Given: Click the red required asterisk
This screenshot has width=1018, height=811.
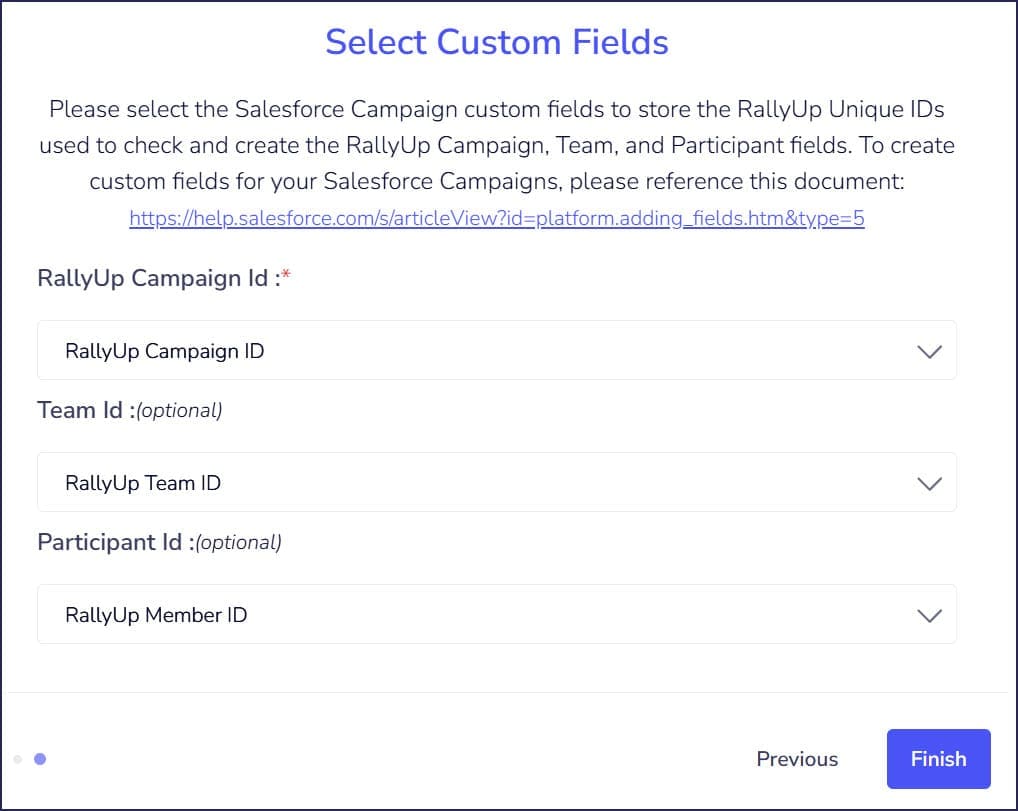Looking at the screenshot, I should [x=285, y=276].
